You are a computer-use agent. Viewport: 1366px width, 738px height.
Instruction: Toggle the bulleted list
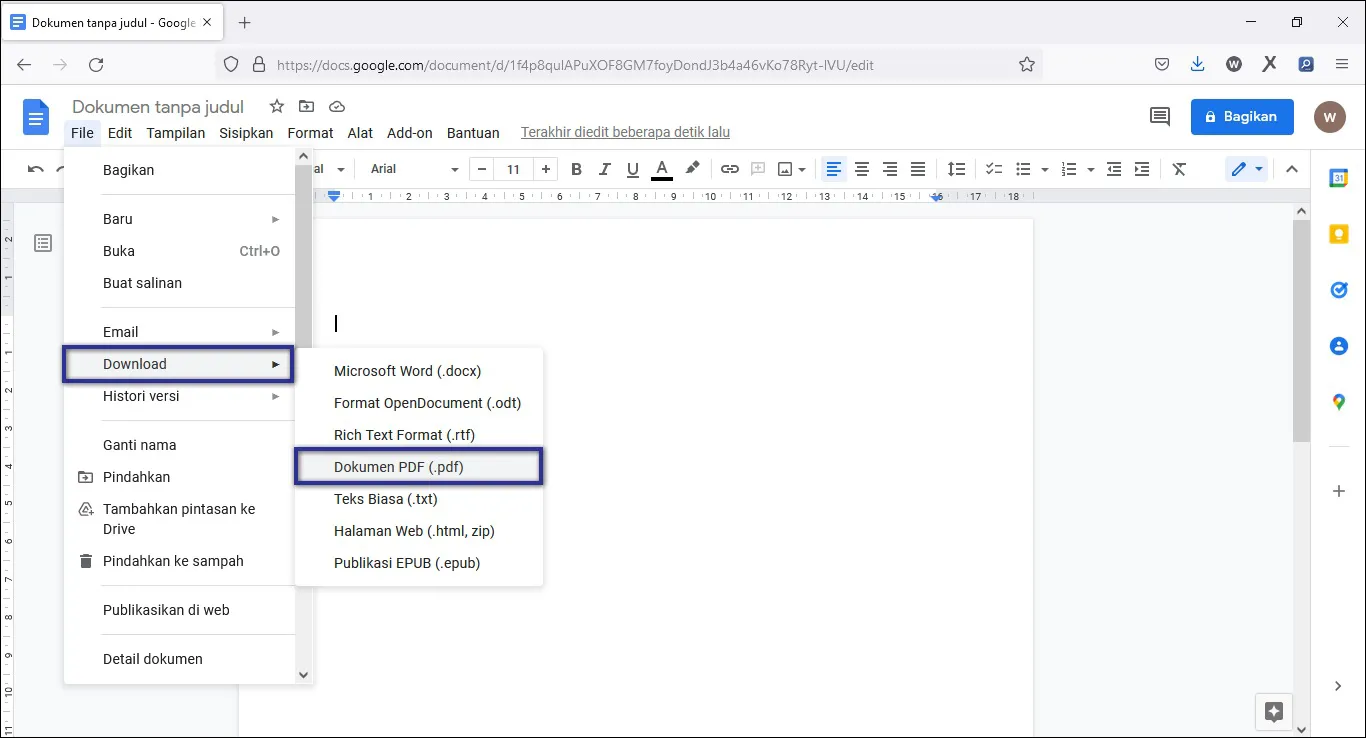click(x=1022, y=168)
